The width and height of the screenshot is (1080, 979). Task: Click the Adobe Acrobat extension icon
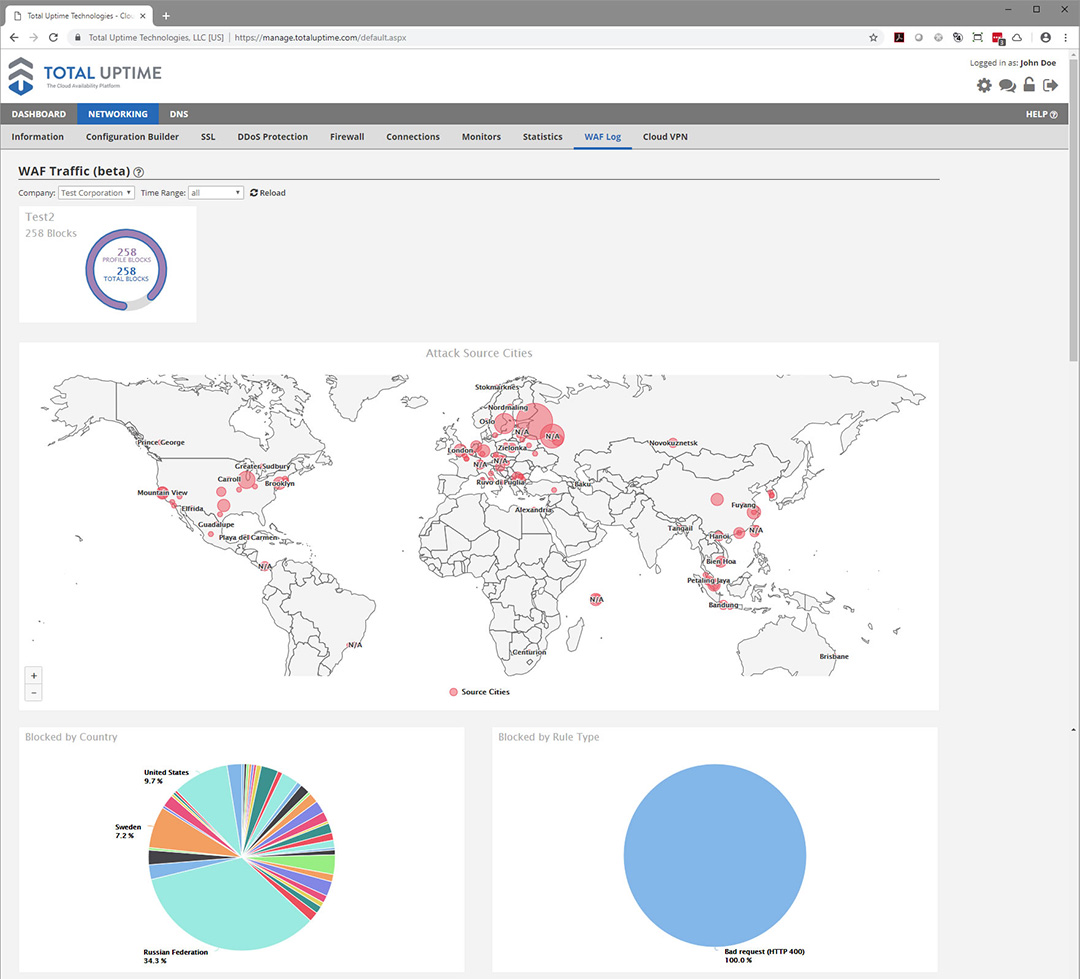pyautogui.click(x=899, y=37)
